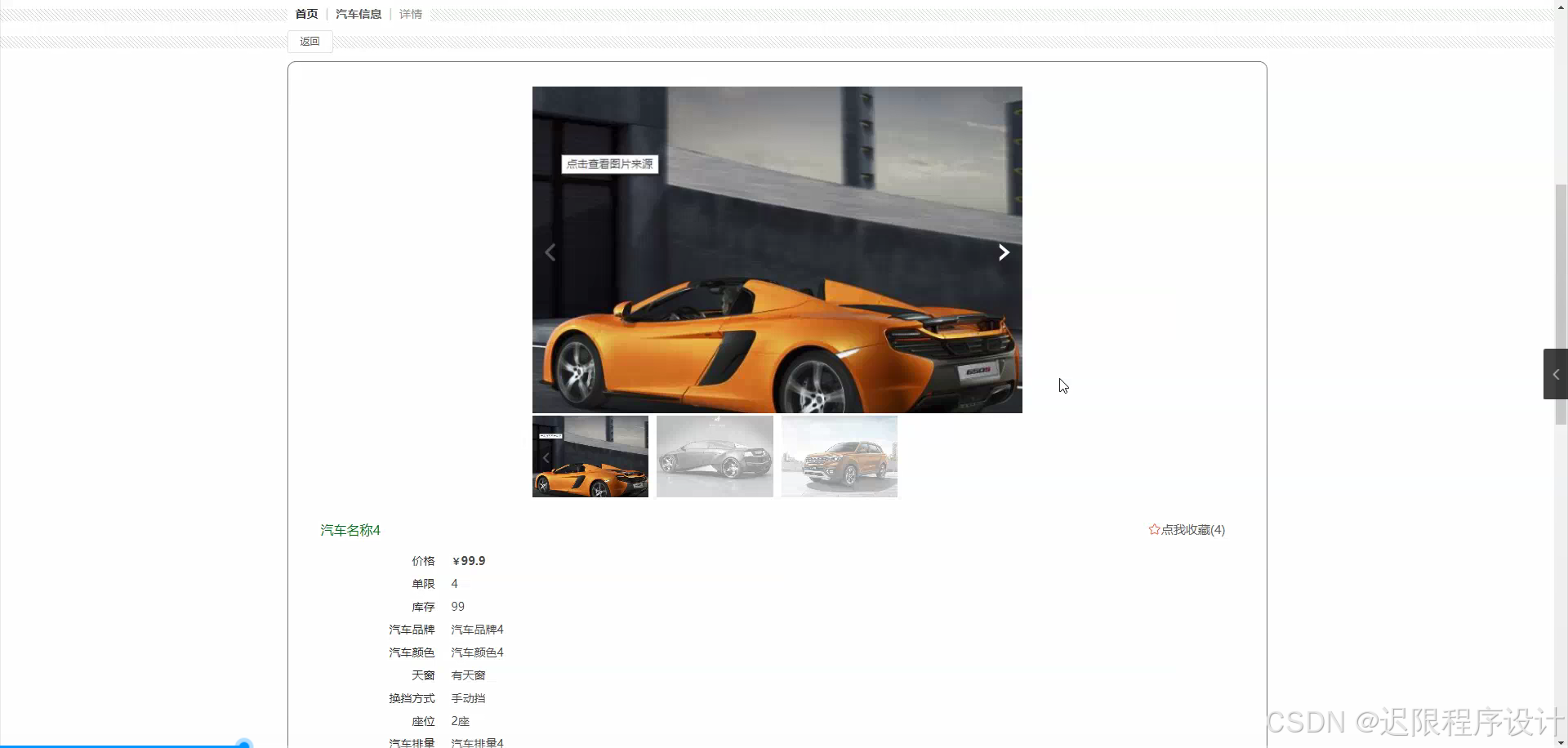Click the blue slider handle at bottom left
Viewport: 1568px width, 748px height.
click(x=243, y=743)
